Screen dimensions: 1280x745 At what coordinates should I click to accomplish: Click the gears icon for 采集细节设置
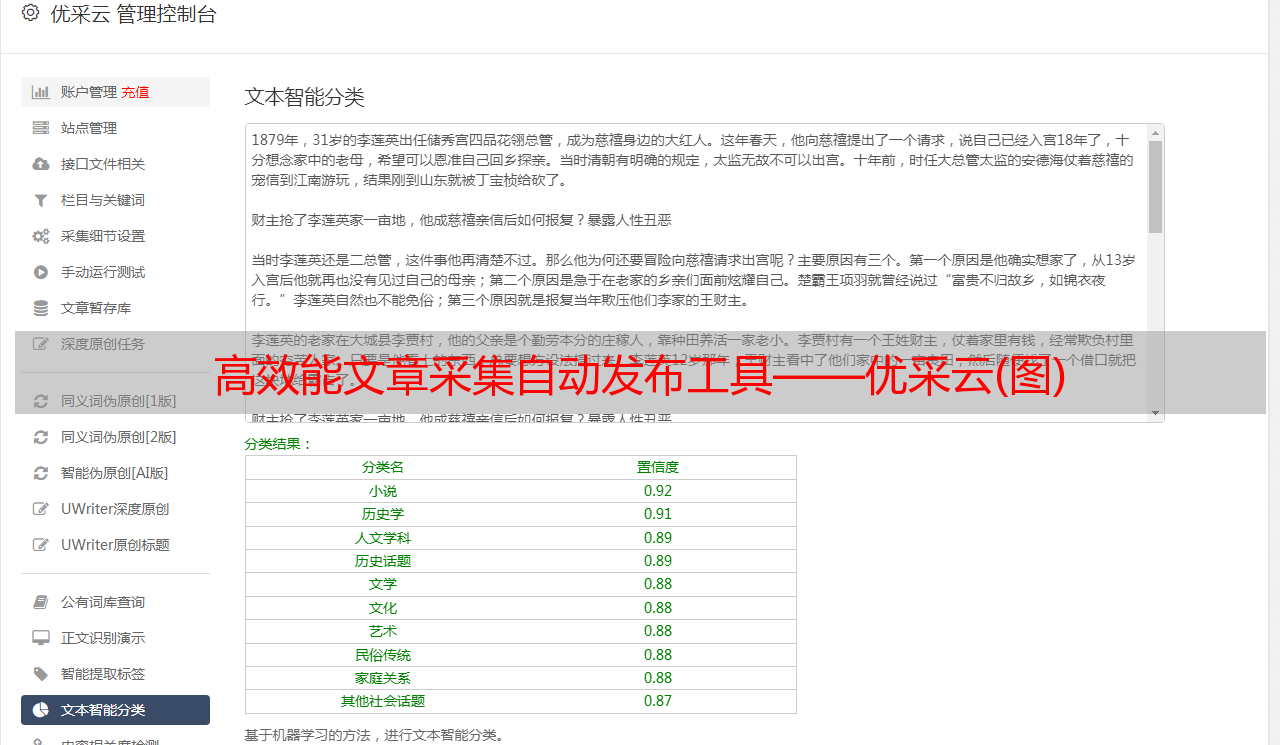41,236
